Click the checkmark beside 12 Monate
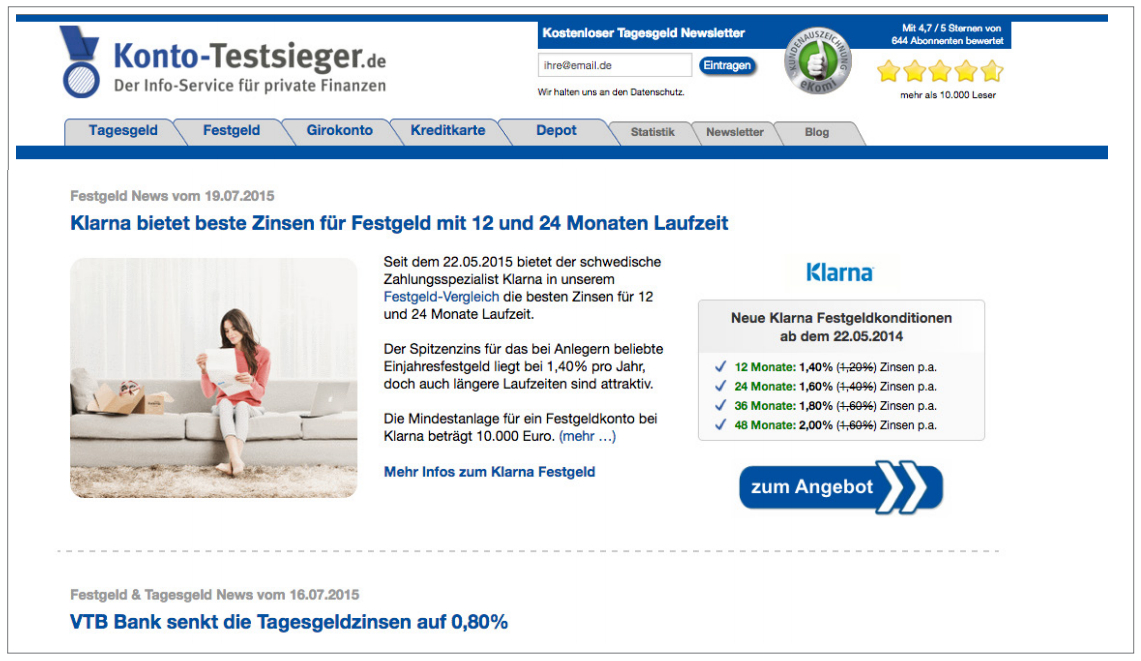1141x661 pixels. pyautogui.click(x=720, y=367)
